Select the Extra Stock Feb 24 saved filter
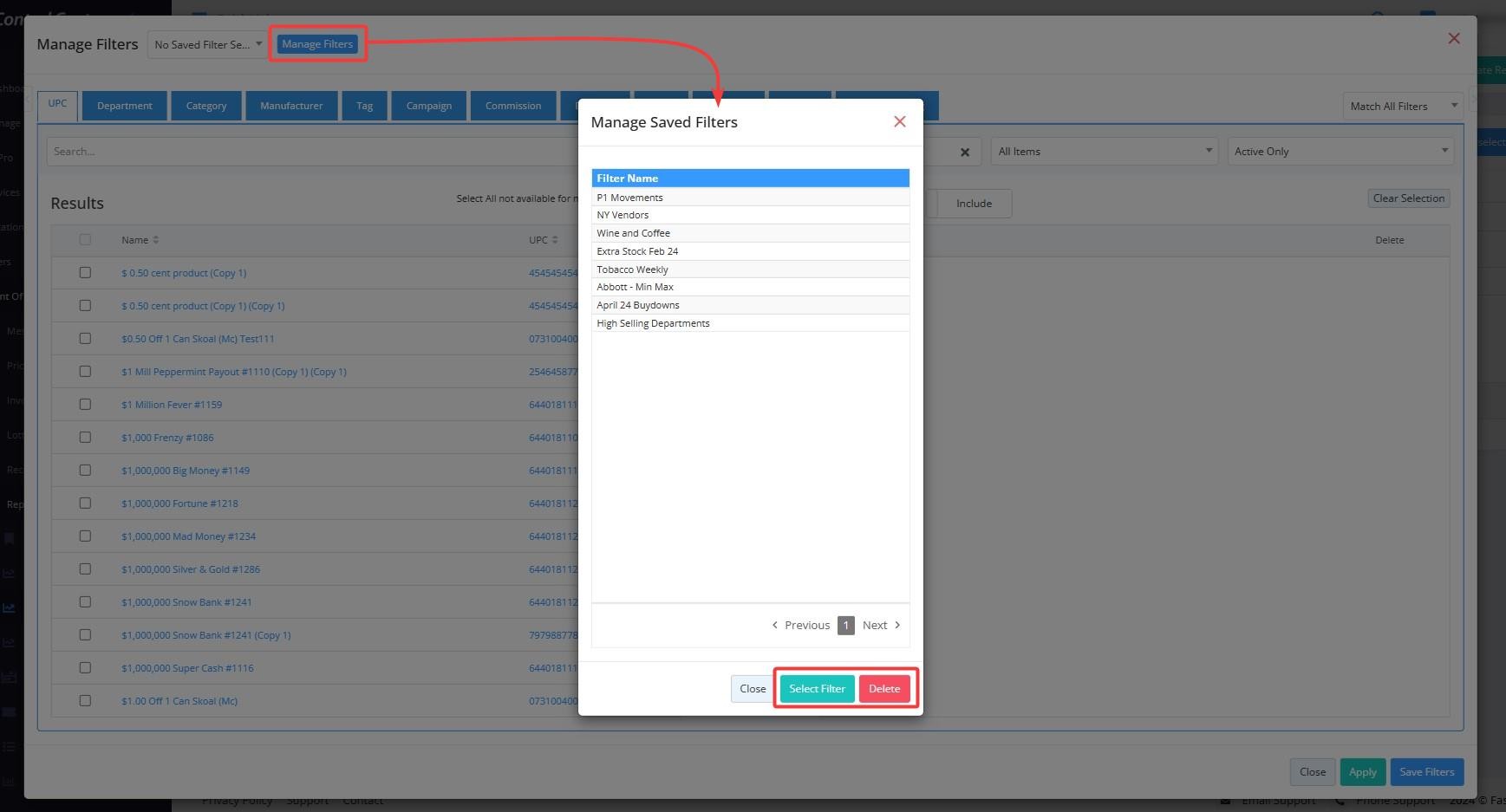The height and width of the screenshot is (812, 1506). click(x=750, y=251)
